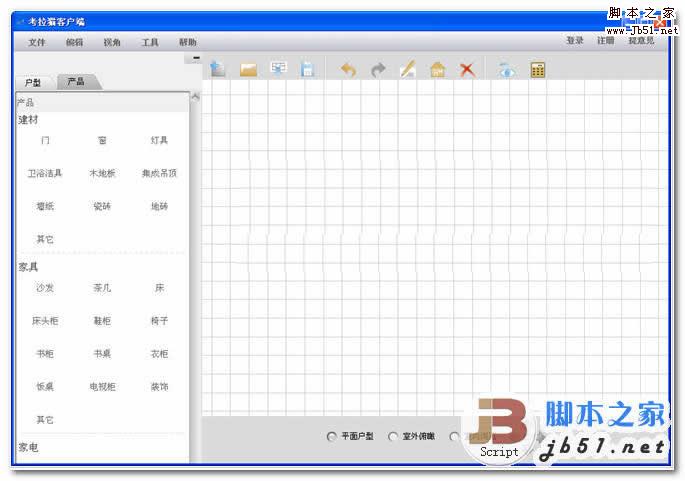685x481 pixels.
Task: Click the orange undo arrow
Action: (x=348, y=69)
